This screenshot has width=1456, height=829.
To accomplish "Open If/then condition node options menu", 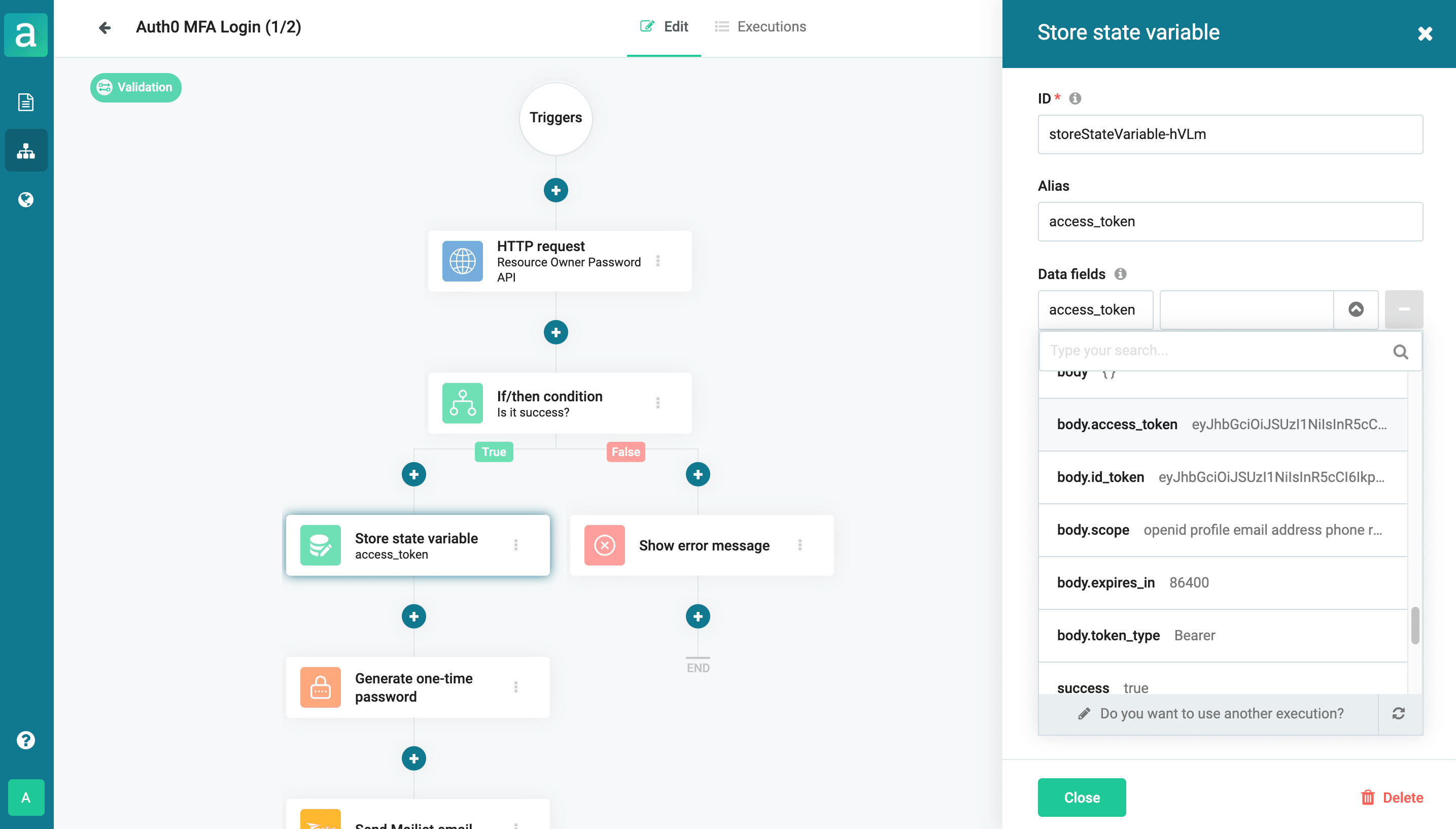I will (658, 403).
